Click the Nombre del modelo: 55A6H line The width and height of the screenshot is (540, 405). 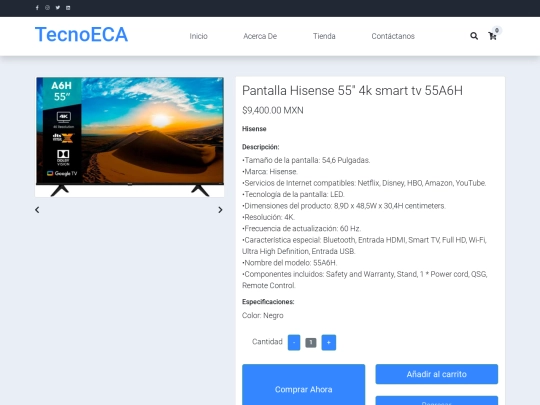(290, 263)
